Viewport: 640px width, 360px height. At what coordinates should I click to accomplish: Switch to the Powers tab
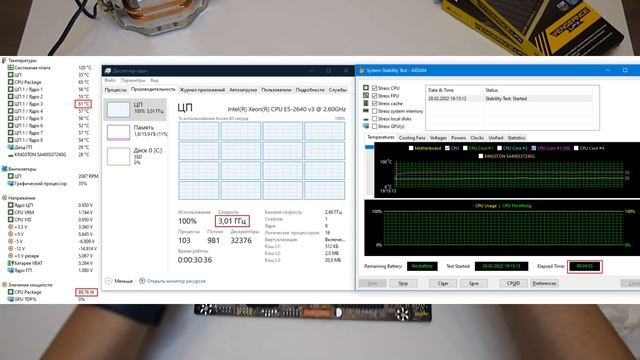[458, 138]
